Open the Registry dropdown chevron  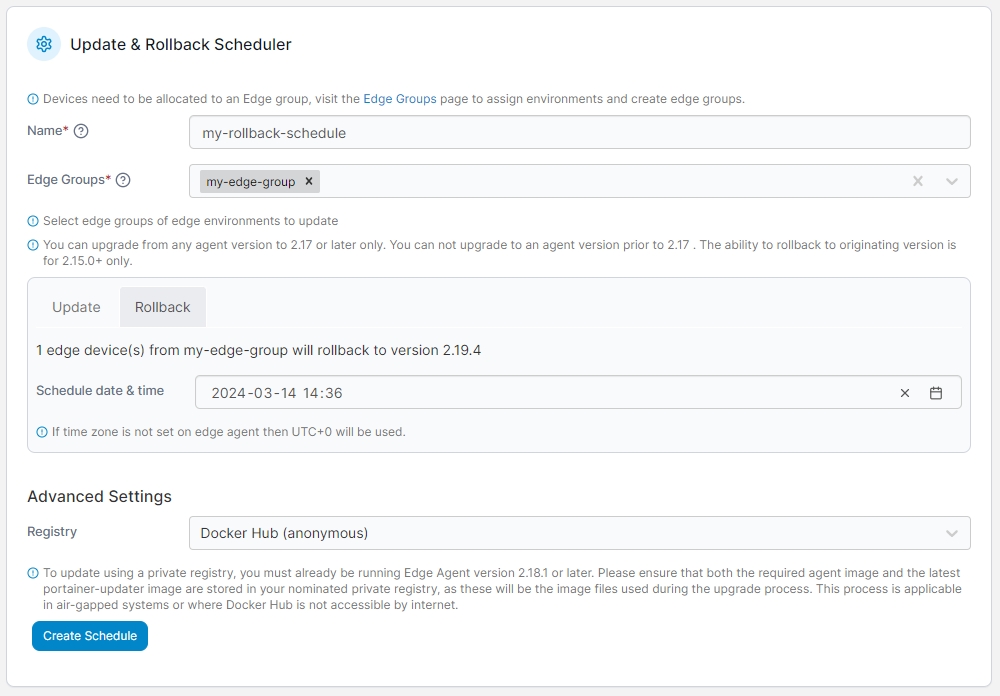coord(952,533)
